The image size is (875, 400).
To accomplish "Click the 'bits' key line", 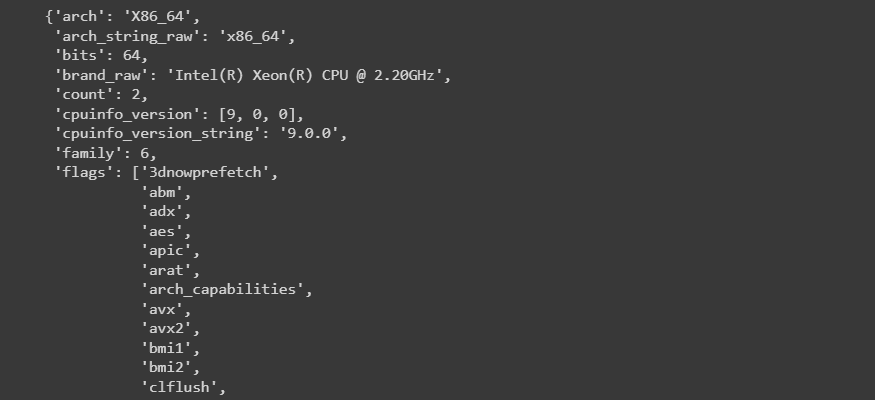I will [x=79, y=56].
